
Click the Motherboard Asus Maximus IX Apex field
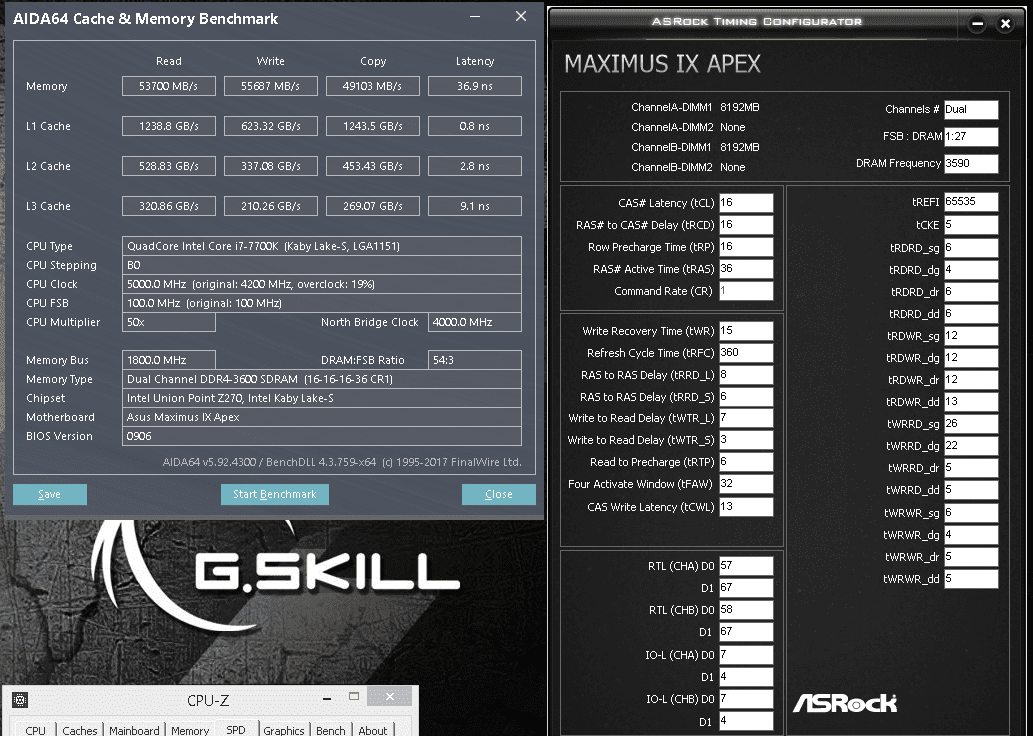coord(321,417)
